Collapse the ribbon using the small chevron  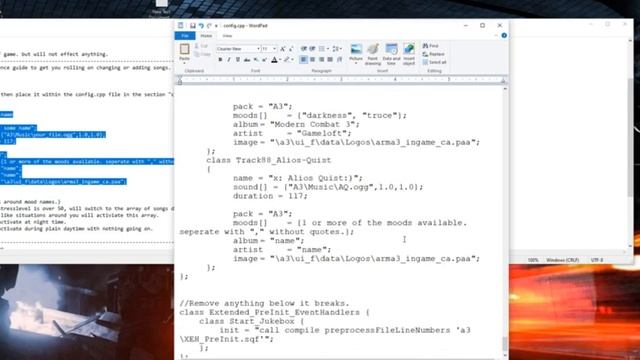click(496, 36)
